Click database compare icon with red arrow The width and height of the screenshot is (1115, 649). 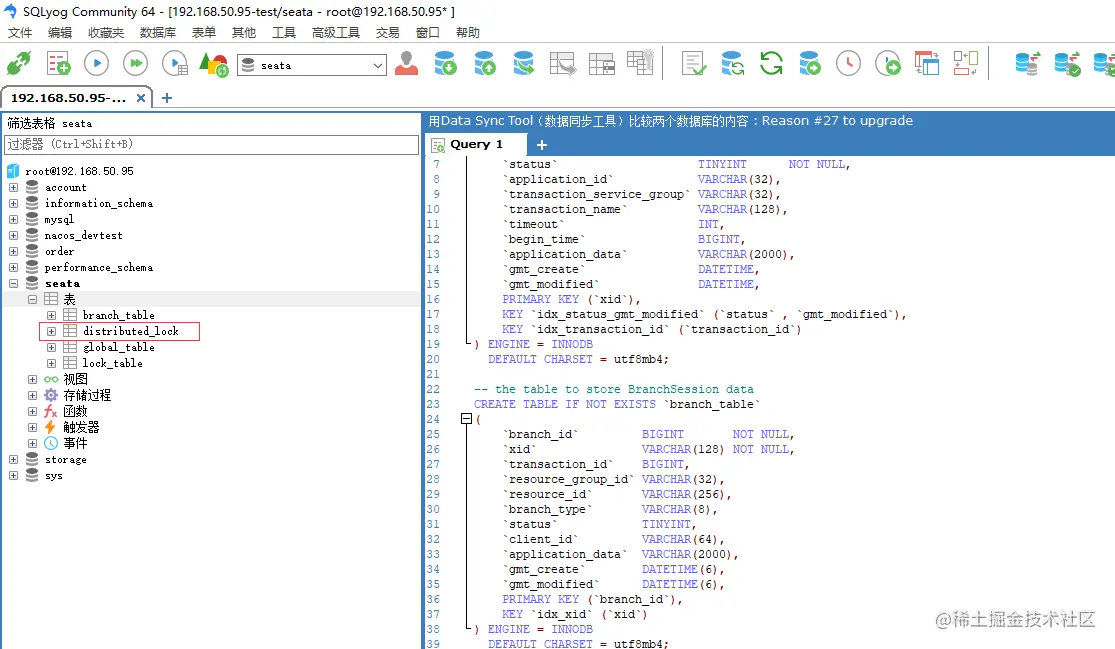1028,64
